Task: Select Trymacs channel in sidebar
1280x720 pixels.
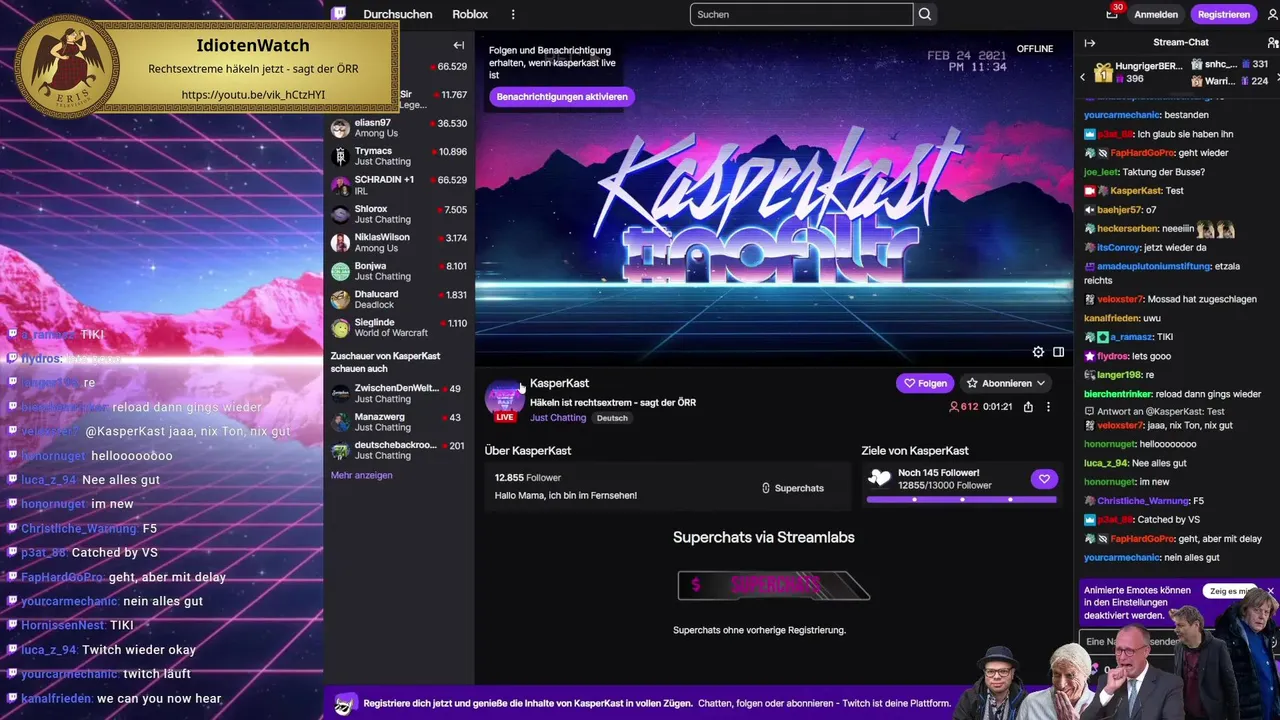Action: point(399,156)
